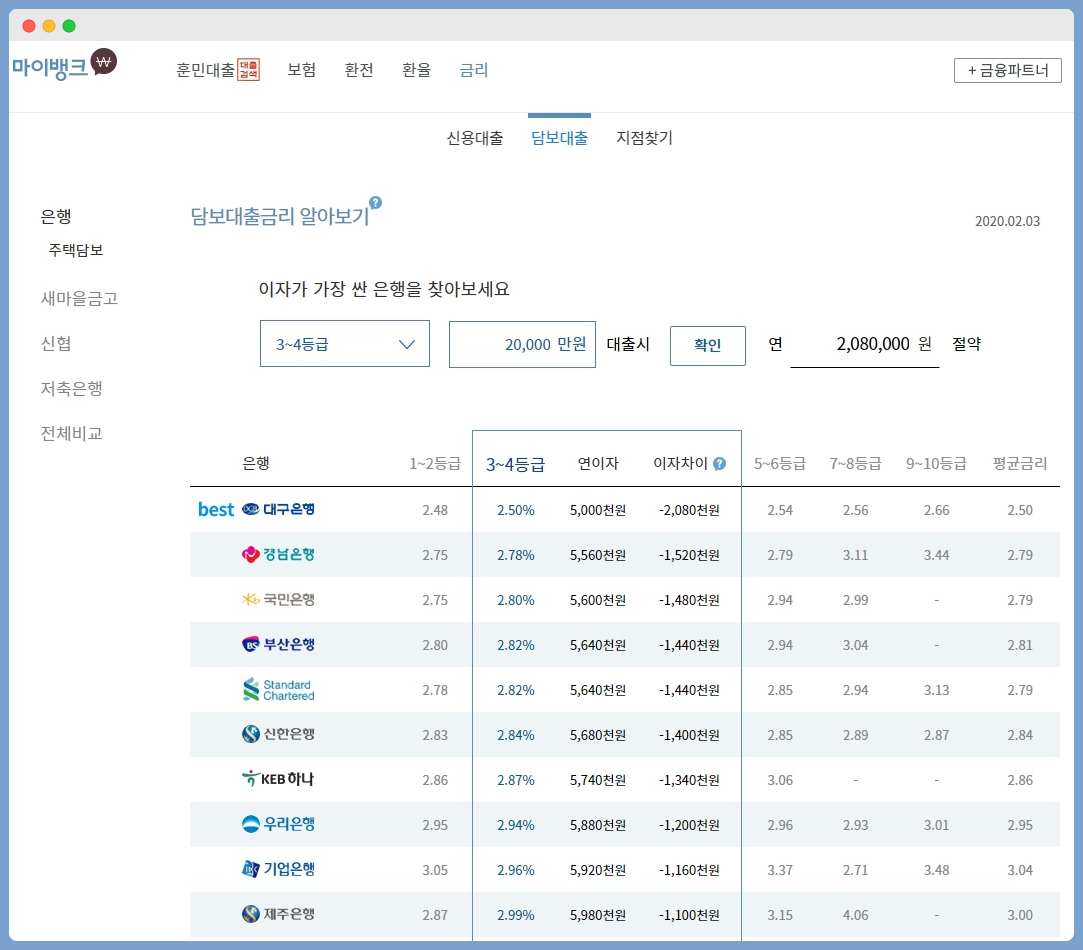The height and width of the screenshot is (950, 1083).
Task: Open 훈민대출 in the top menu
Action: click(205, 70)
